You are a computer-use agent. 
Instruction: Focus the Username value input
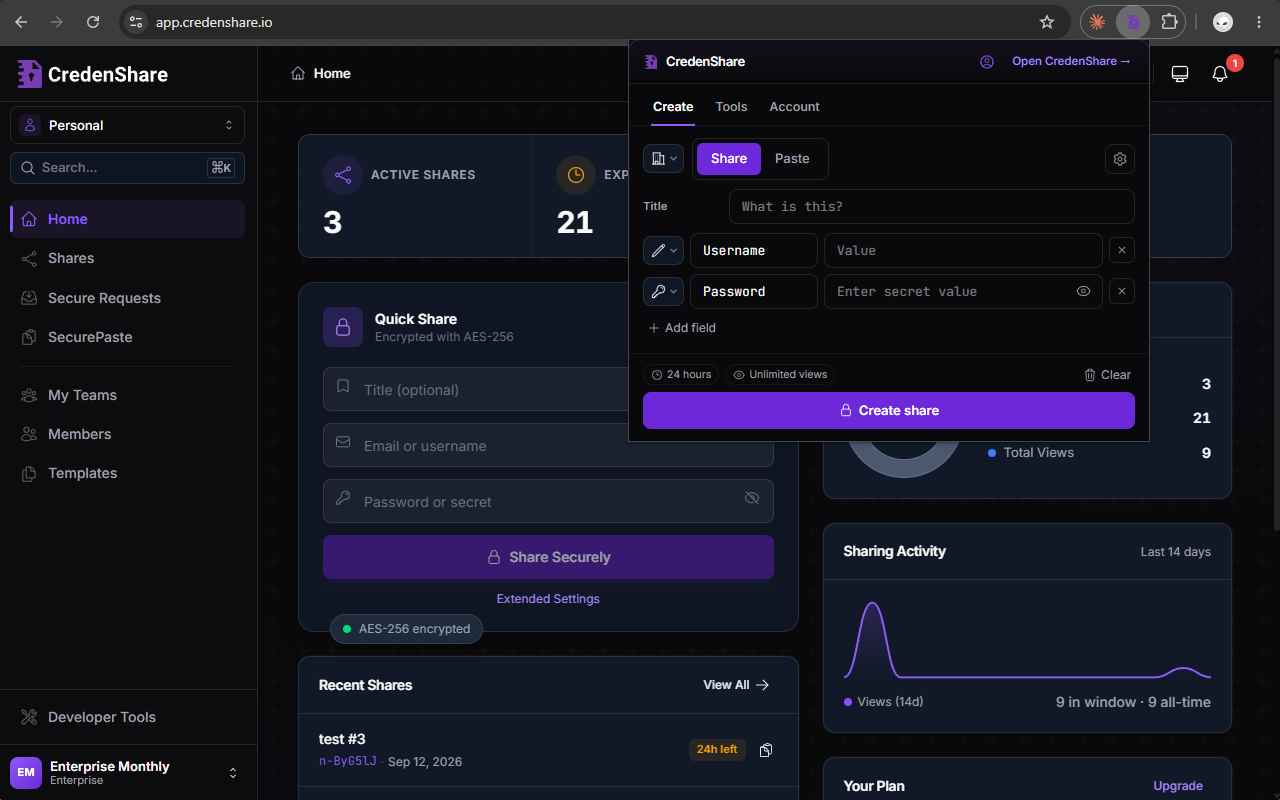(963, 250)
